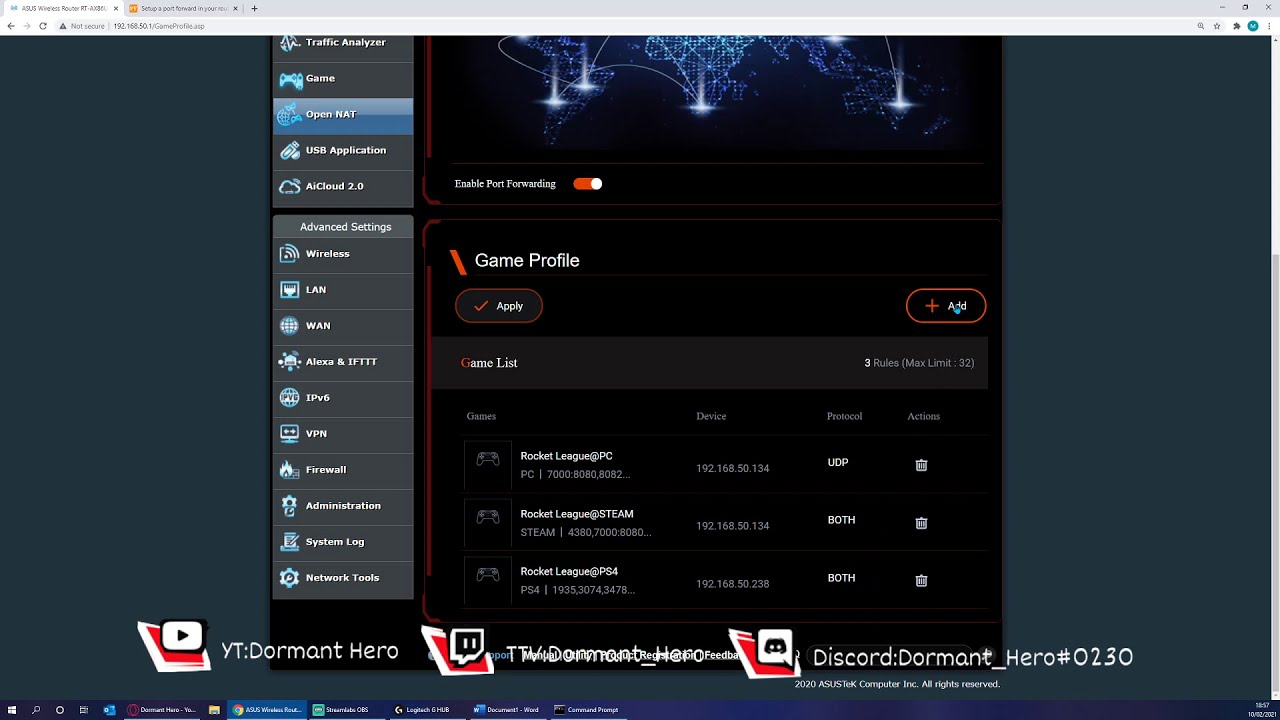Click the Firewall flame icon
Image resolution: width=1280 pixels, height=720 pixels.
(290, 470)
